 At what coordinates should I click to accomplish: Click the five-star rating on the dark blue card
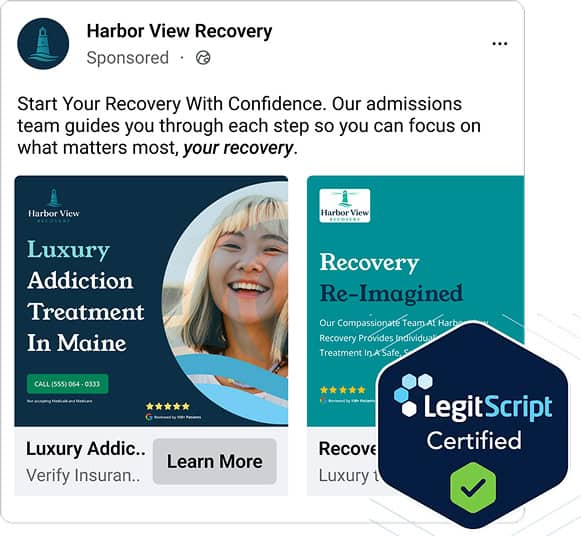(168, 406)
